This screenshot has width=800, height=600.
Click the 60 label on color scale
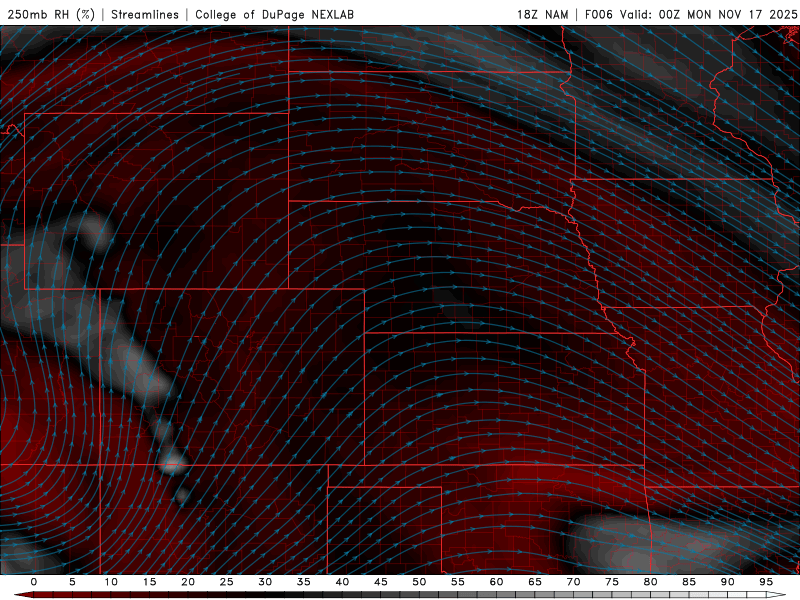coord(496,582)
